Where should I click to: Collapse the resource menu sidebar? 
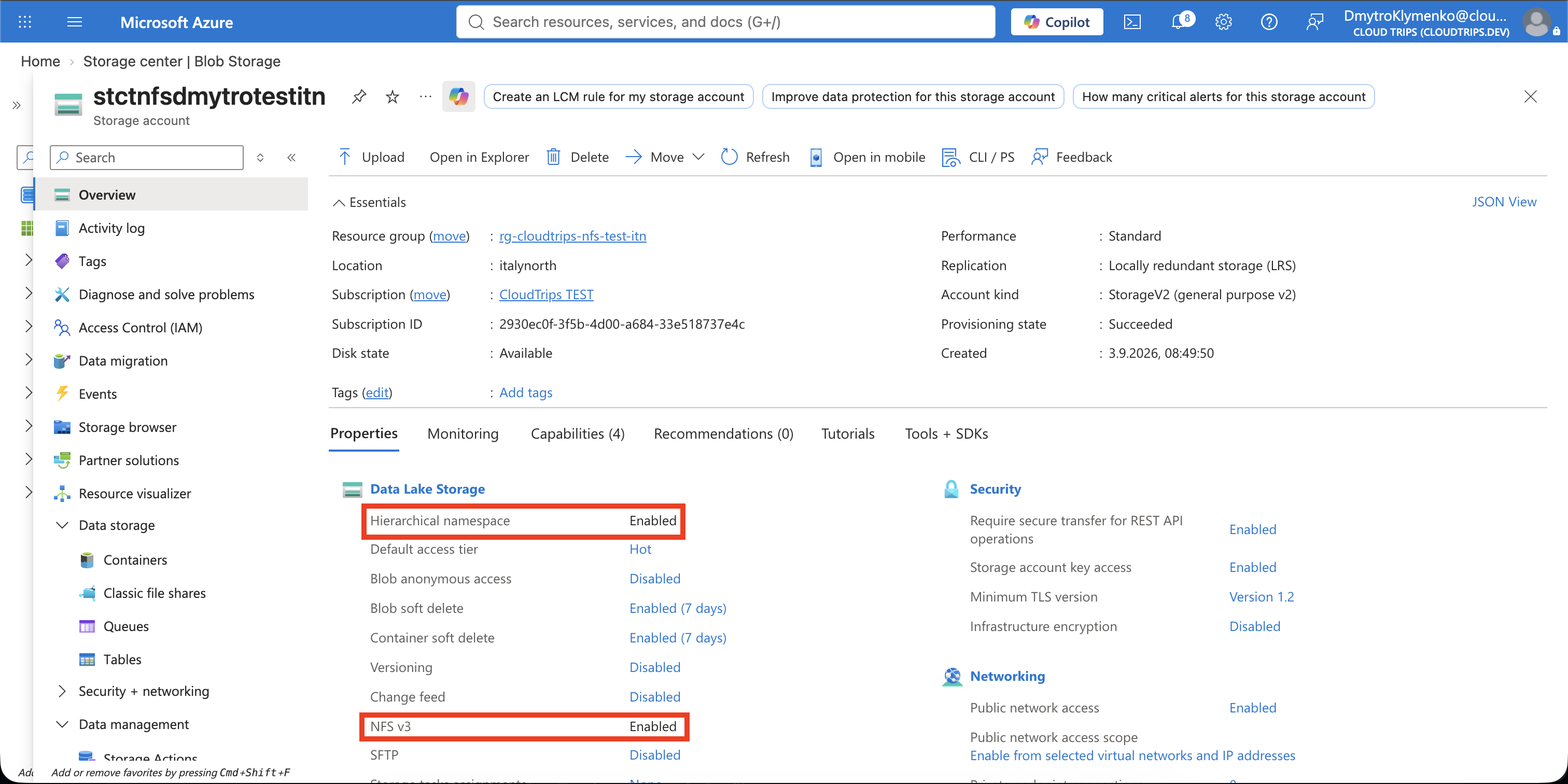coord(291,158)
